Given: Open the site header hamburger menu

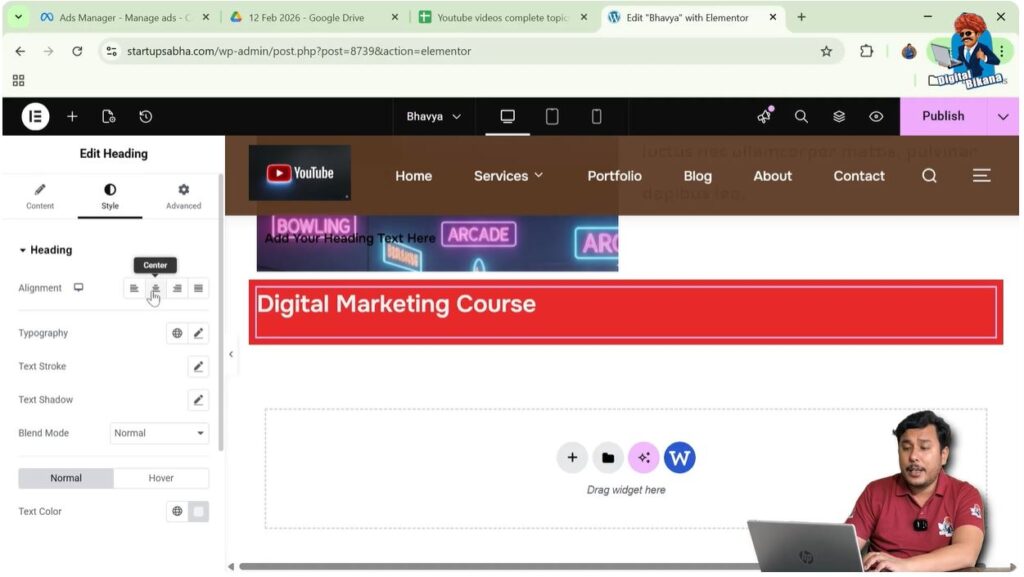Looking at the screenshot, I should coord(982,176).
